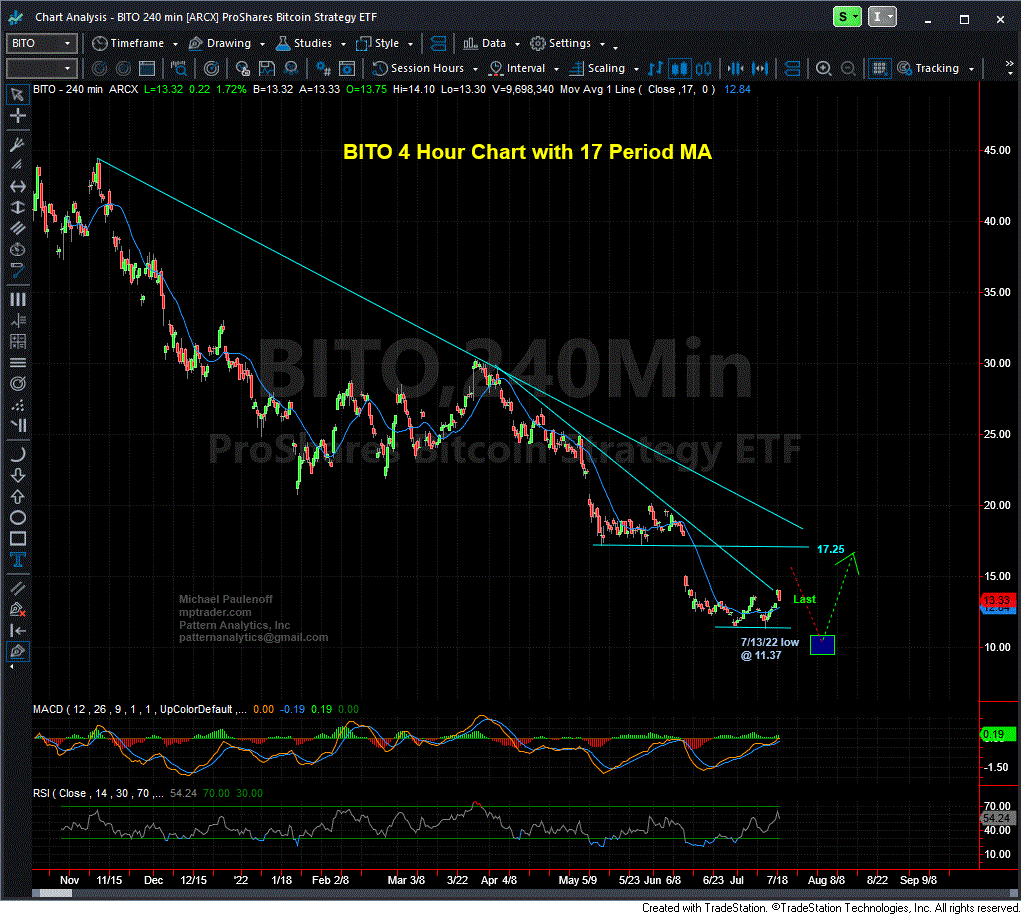Switch to OHLC bar type
This screenshot has width=1021, height=914.
656,68
